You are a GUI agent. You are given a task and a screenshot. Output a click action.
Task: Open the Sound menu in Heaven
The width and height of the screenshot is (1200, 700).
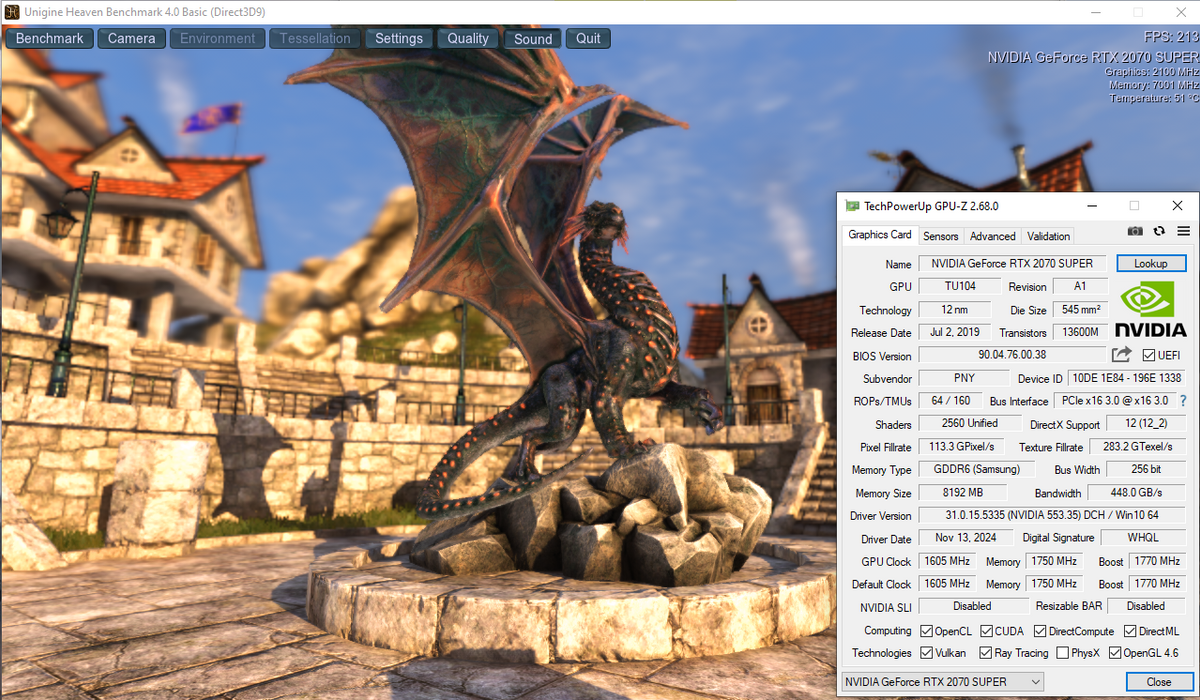[533, 38]
